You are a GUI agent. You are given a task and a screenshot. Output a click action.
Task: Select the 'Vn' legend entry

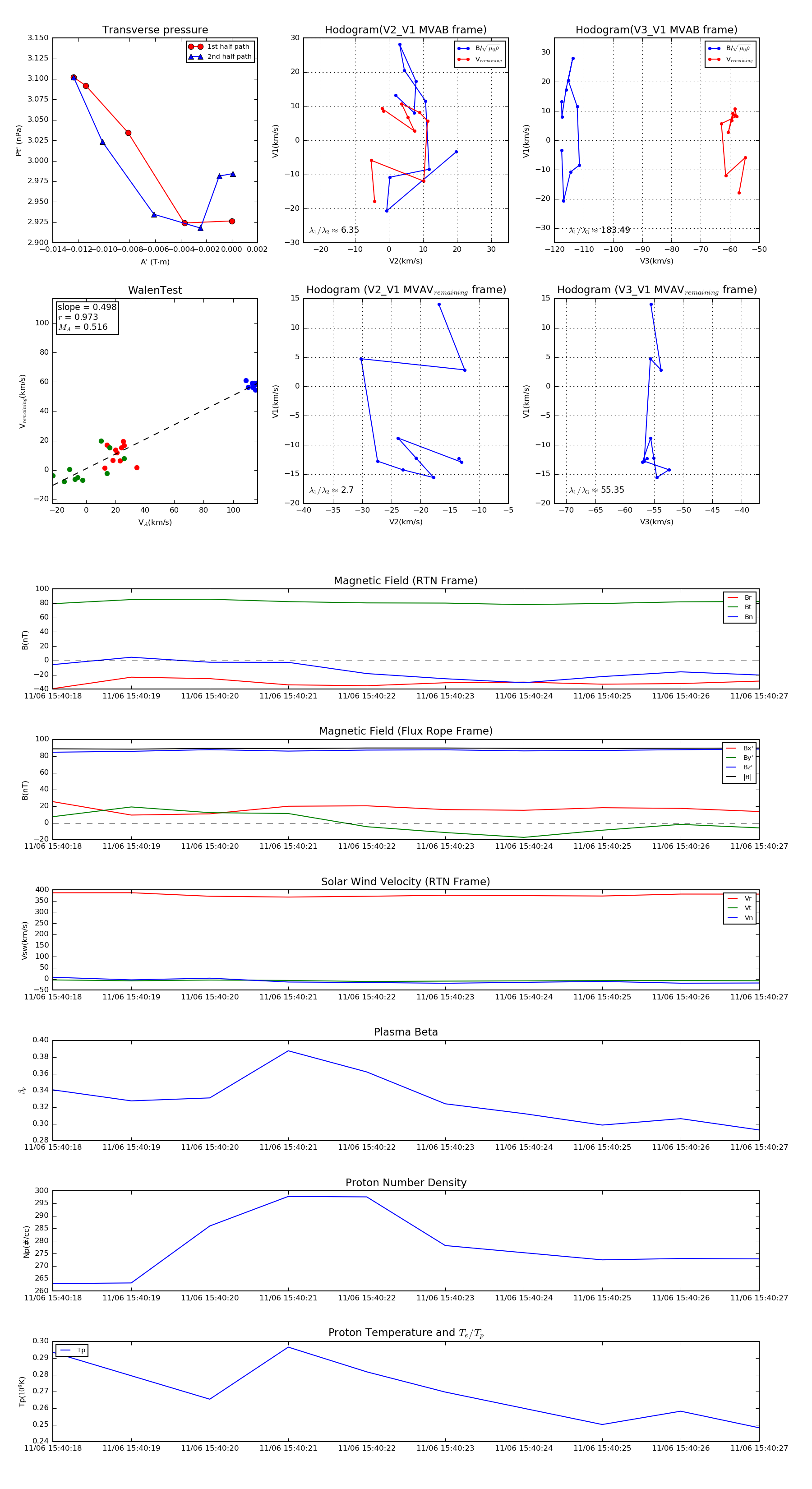pyautogui.click(x=740, y=918)
